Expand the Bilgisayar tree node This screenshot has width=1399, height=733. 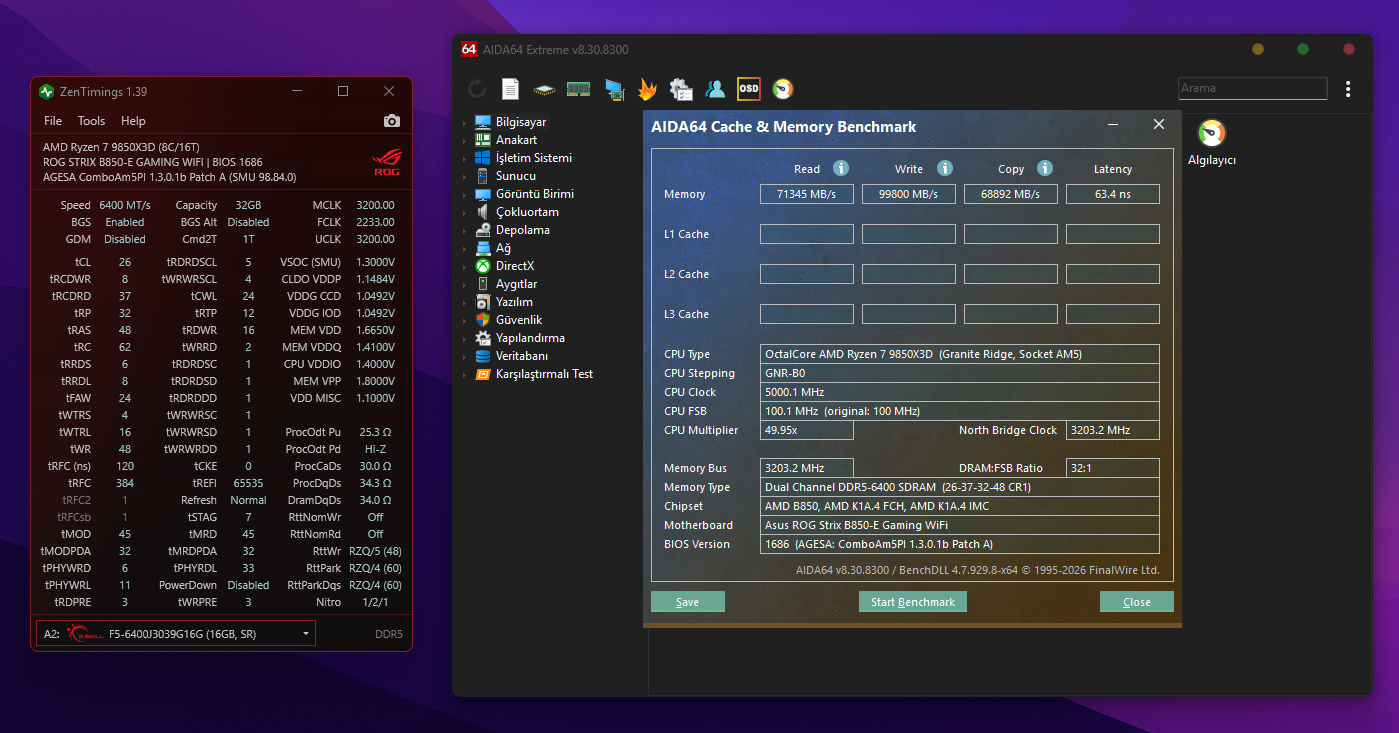click(x=464, y=122)
